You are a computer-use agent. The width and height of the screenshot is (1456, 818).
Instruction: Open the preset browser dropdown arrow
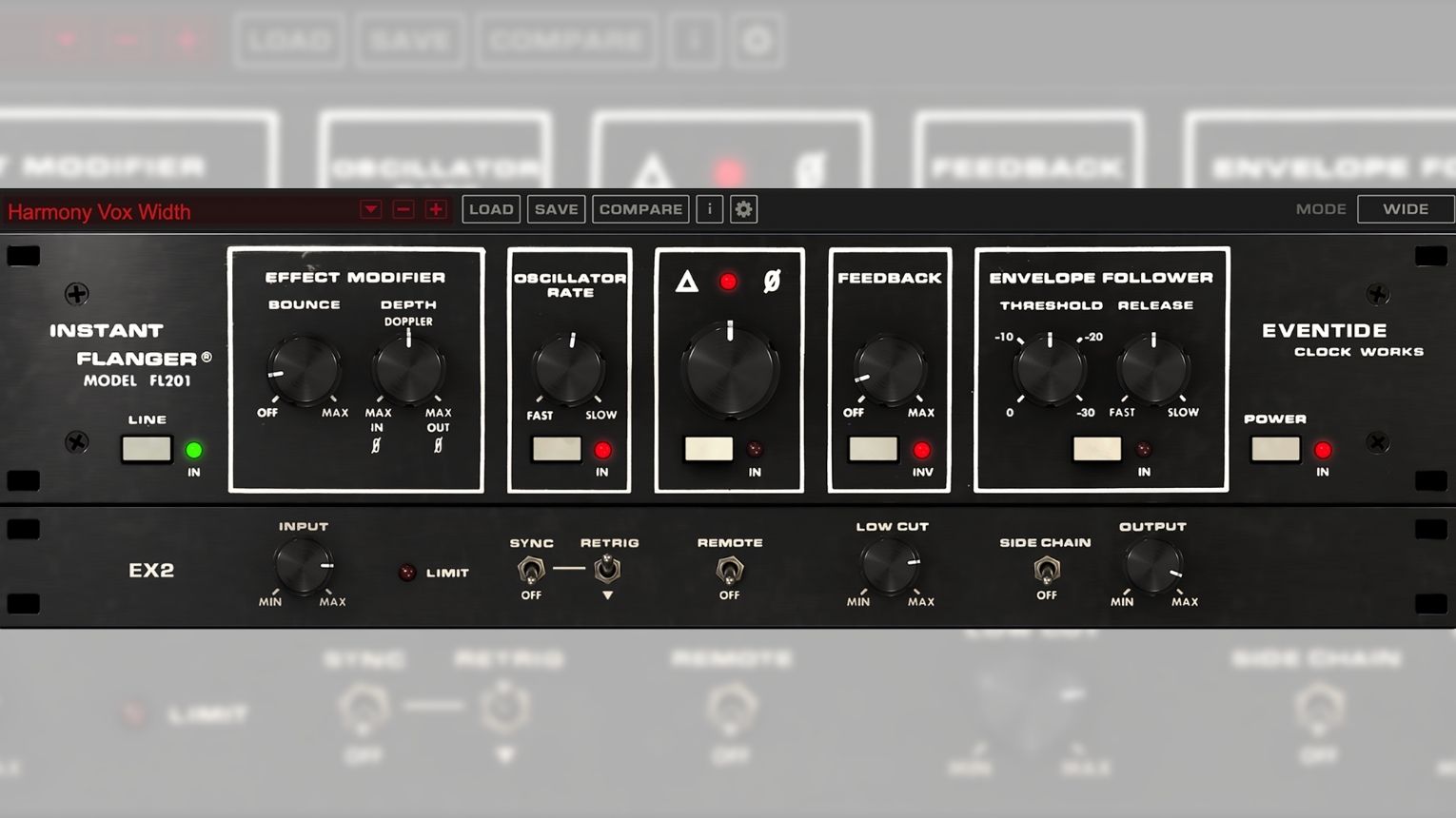370,208
